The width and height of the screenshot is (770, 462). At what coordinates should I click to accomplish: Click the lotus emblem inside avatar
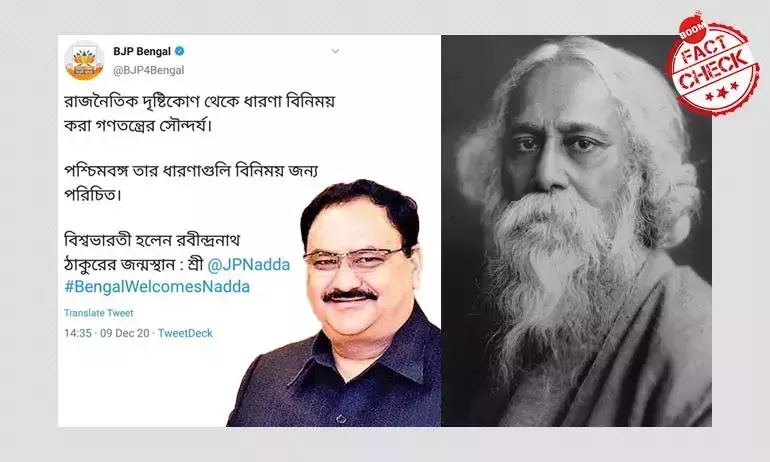(84, 59)
